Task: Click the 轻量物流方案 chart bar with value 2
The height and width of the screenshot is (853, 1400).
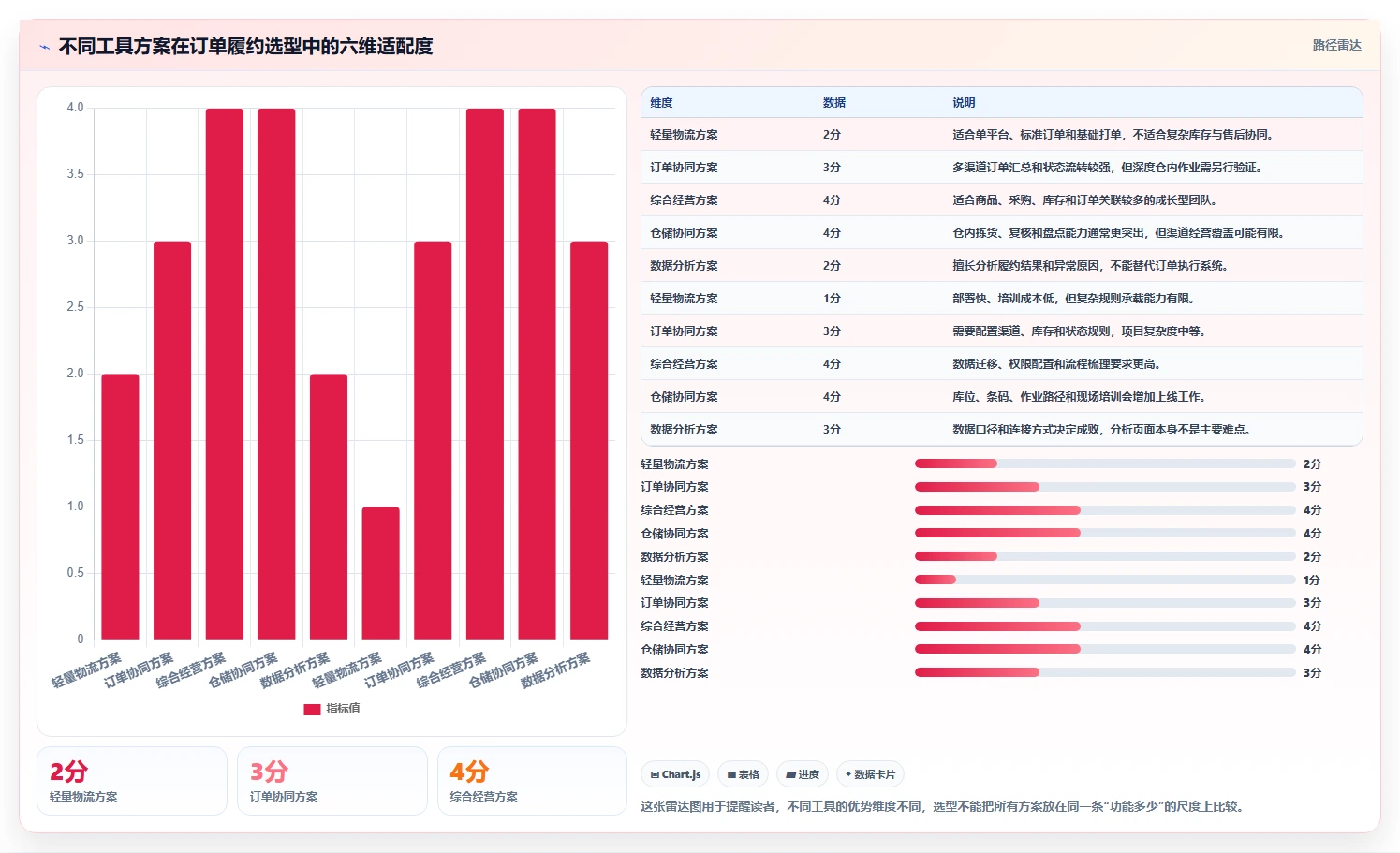Action: tap(120, 507)
